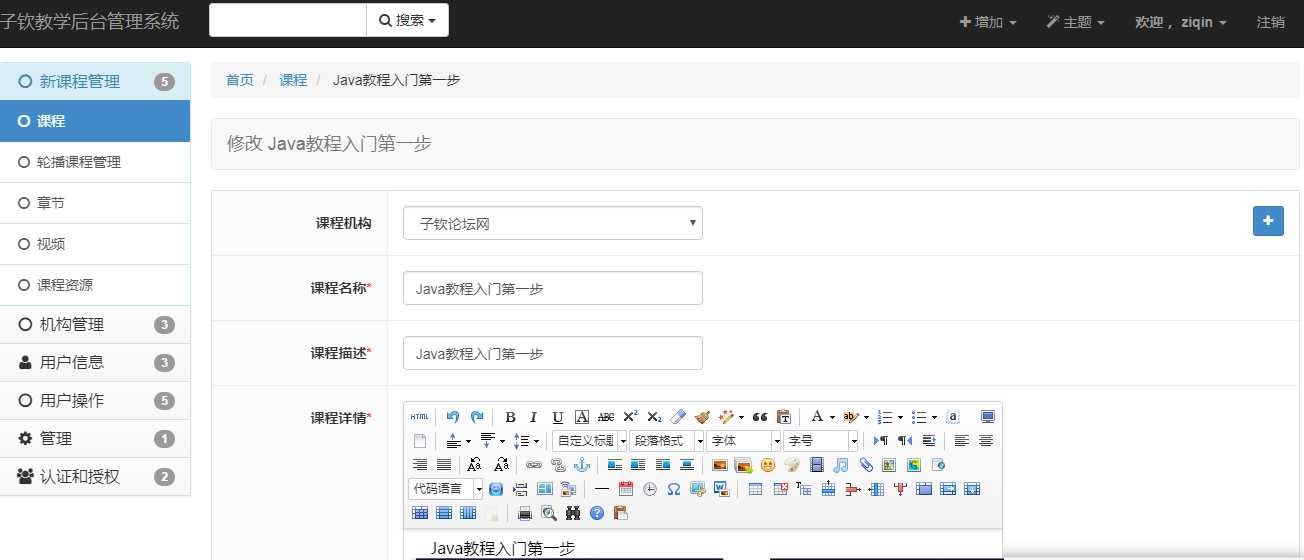Open editor help question mark icon
The height and width of the screenshot is (560, 1304).
[x=597, y=513]
